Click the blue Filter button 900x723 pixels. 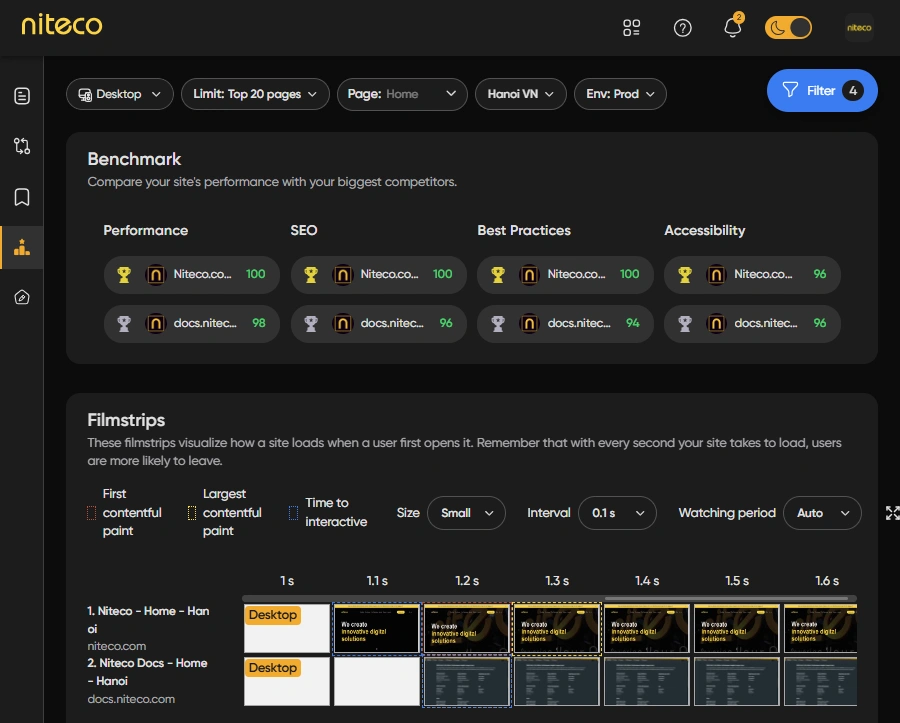(822, 91)
